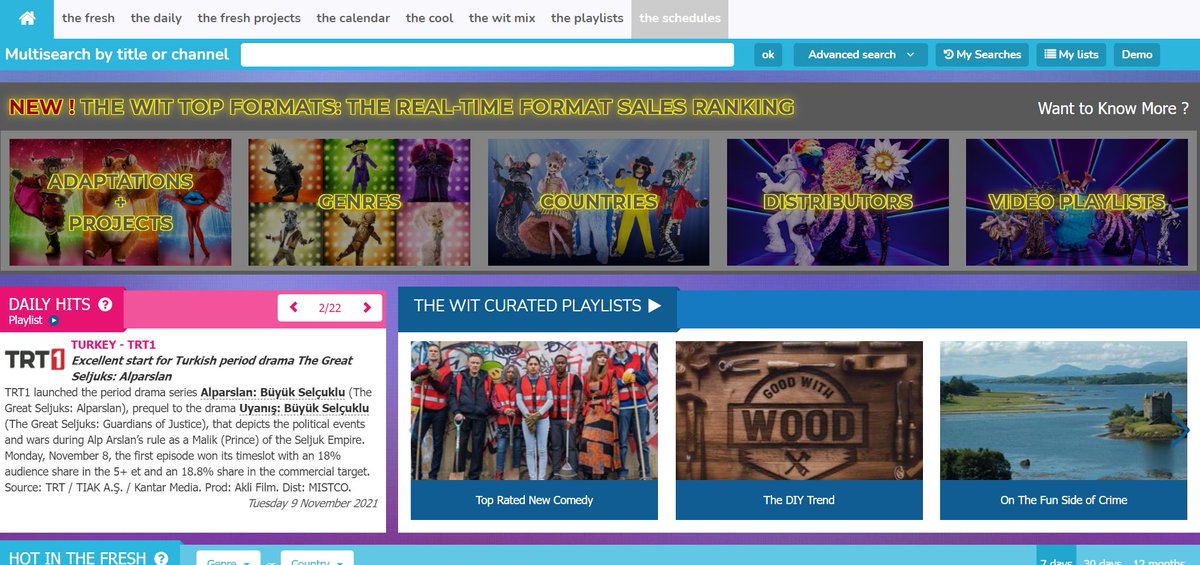Image resolution: width=1200 pixels, height=565 pixels.
Task: Play the WIT Curated Playlists
Action: (655, 306)
